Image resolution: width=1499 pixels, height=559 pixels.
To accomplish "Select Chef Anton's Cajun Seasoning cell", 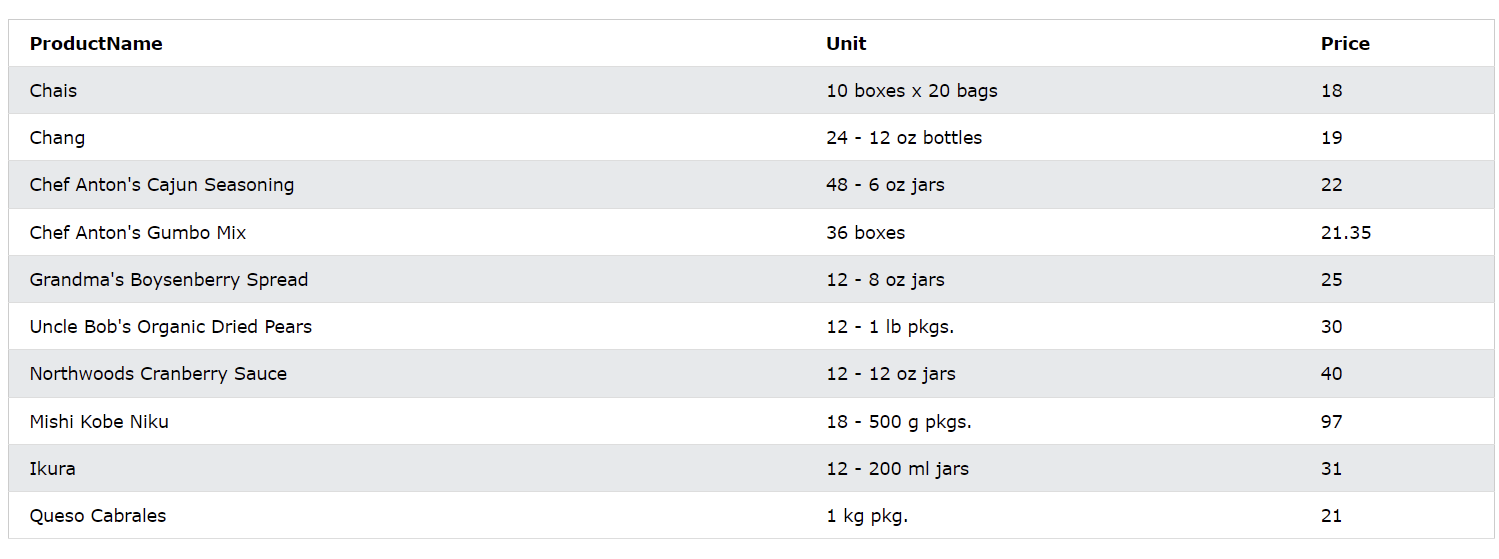I will pos(162,185).
